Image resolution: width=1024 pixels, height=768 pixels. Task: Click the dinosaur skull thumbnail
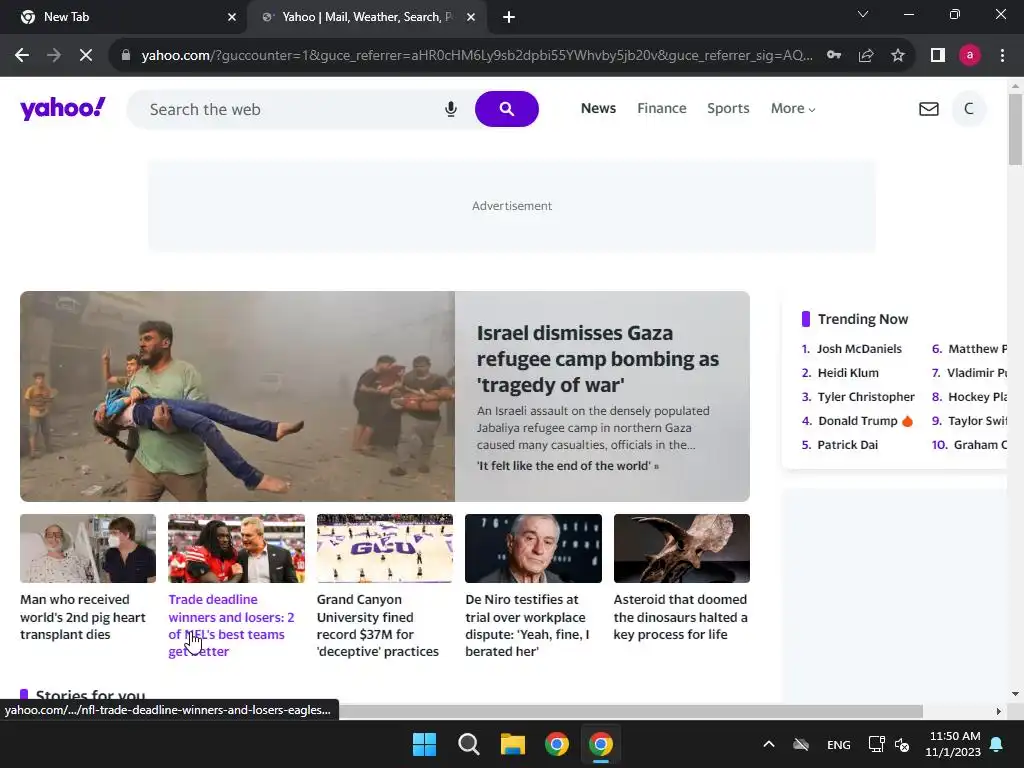681,548
